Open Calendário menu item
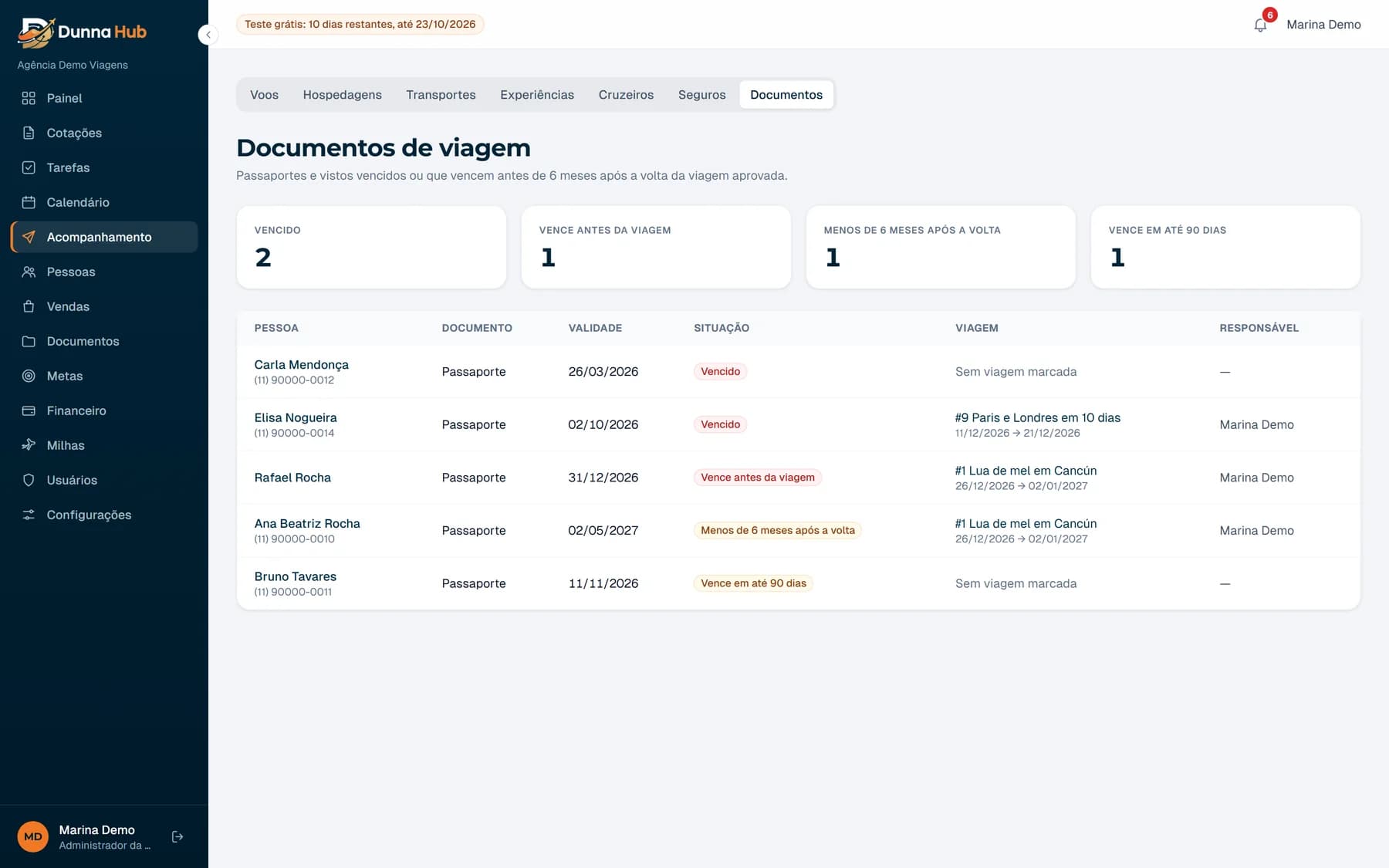This screenshot has height=868, width=1389. [104, 202]
